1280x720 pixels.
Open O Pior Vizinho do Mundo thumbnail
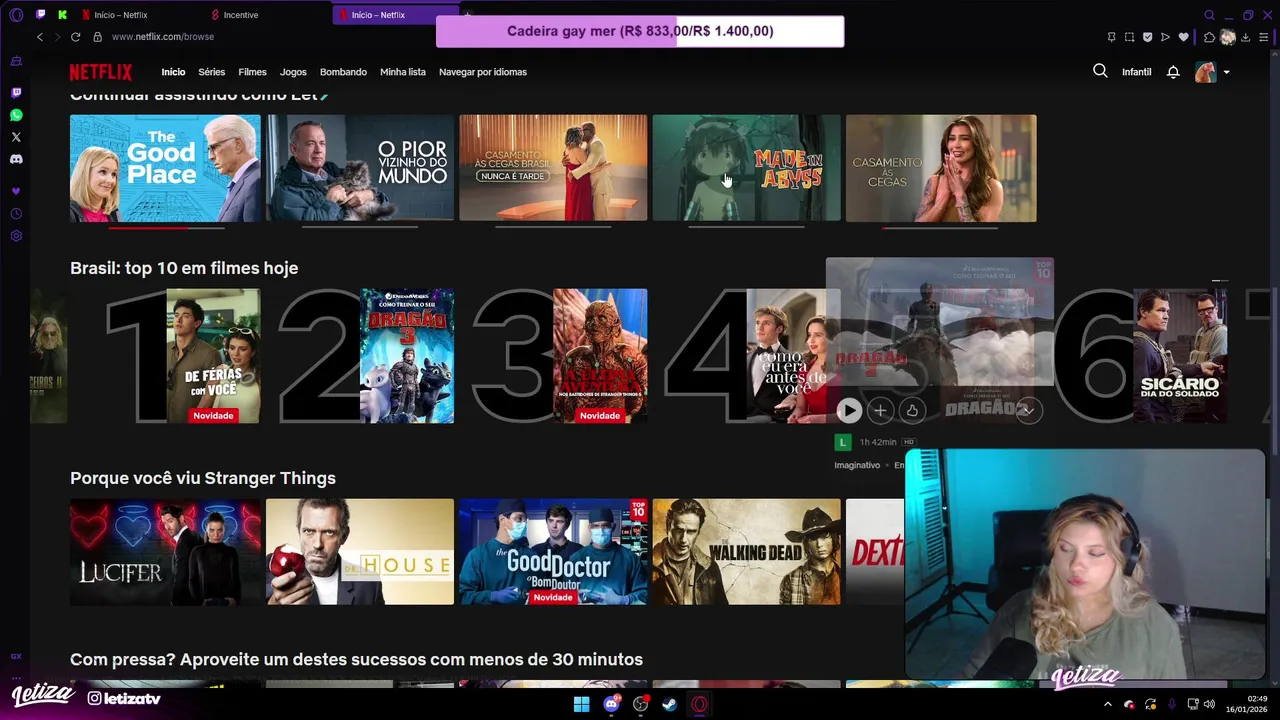(x=360, y=168)
